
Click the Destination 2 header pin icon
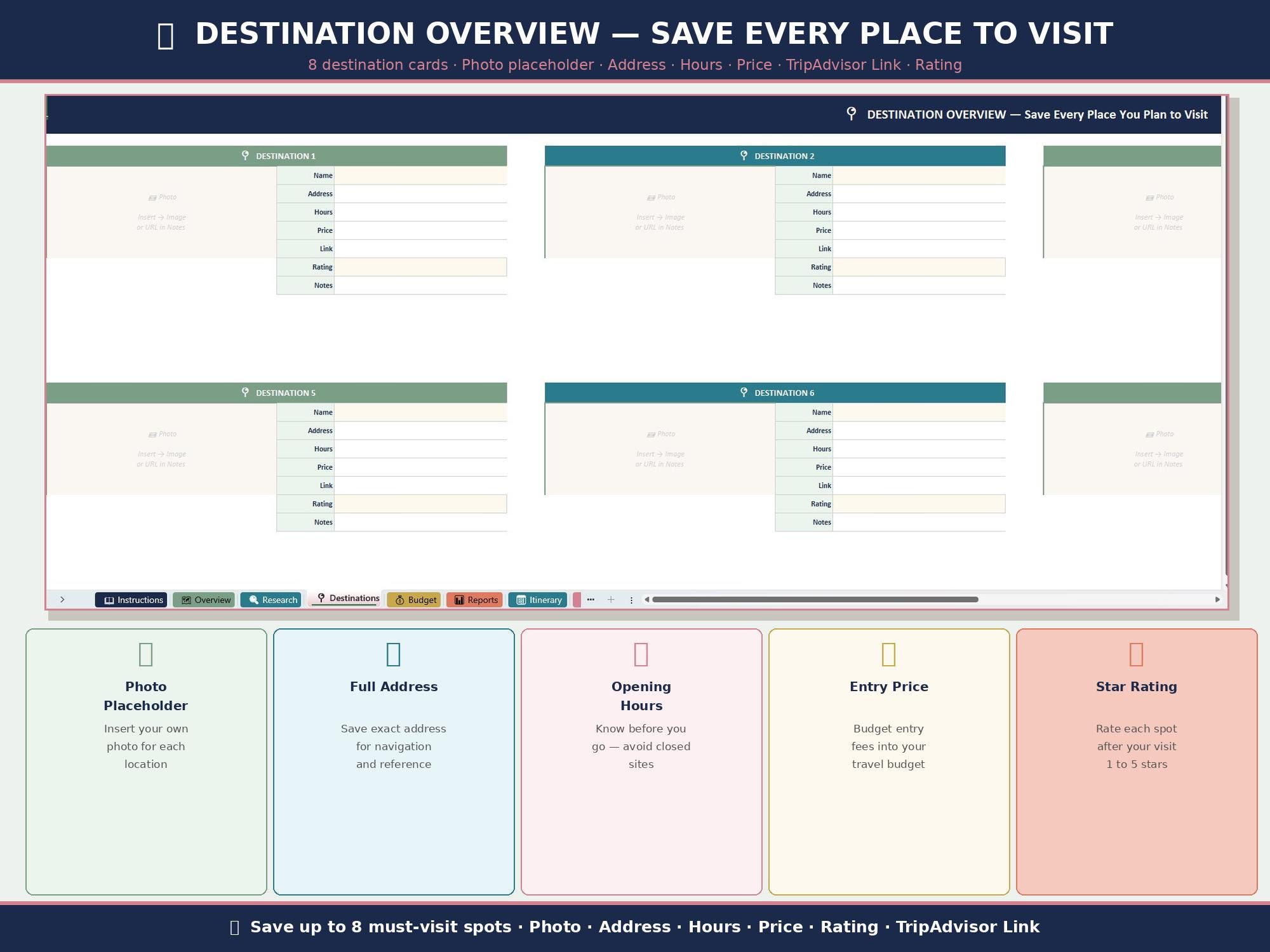744,155
